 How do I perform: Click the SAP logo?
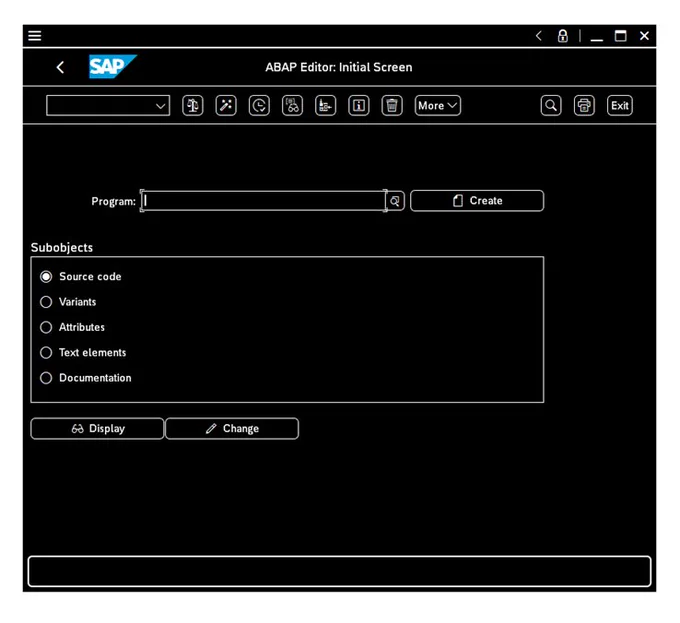(113, 67)
